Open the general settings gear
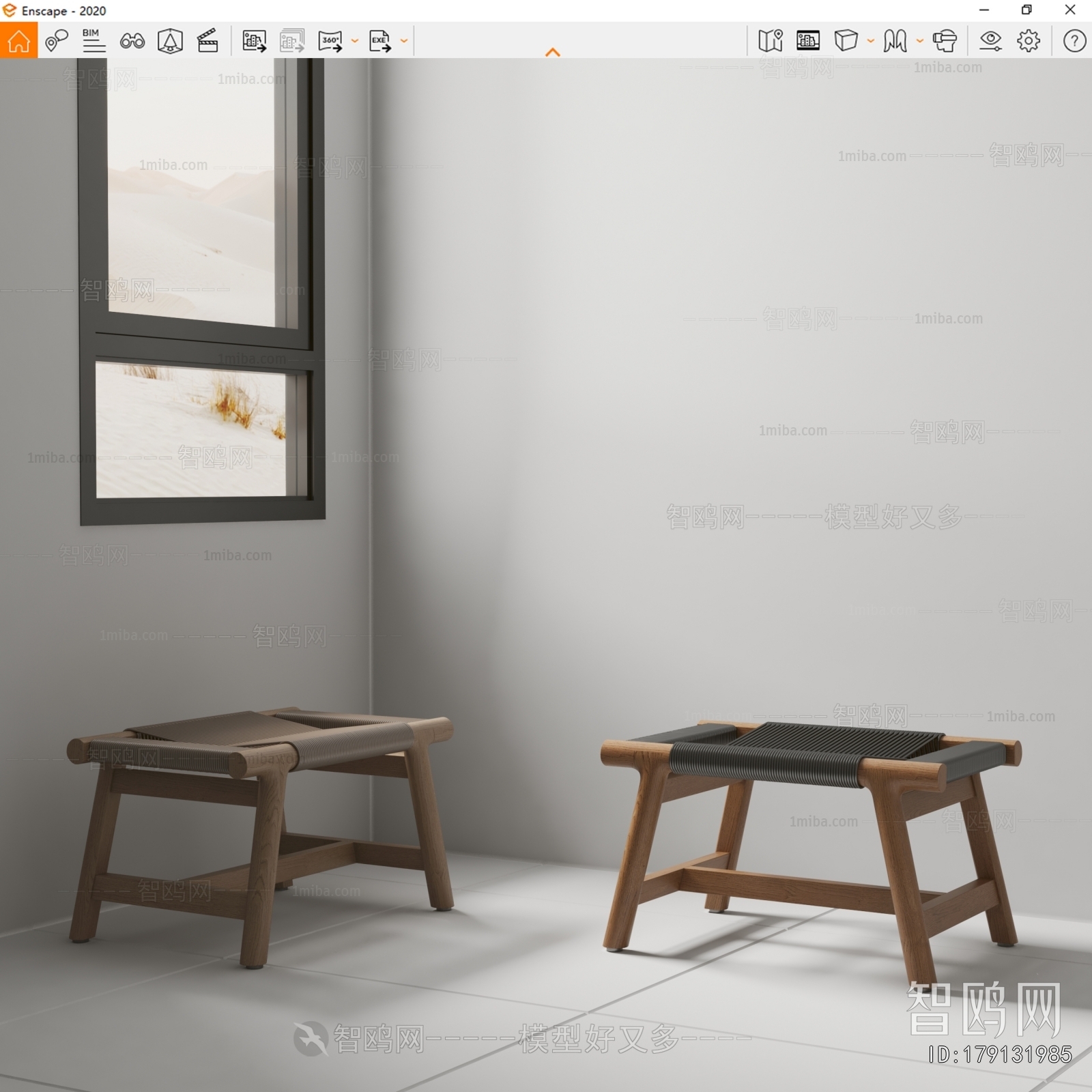1092x1092 pixels. (x=1029, y=41)
